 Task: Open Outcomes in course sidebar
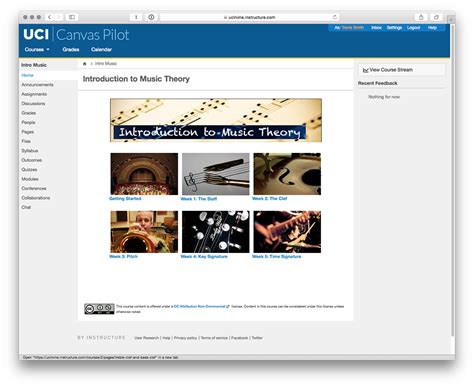[x=32, y=160]
